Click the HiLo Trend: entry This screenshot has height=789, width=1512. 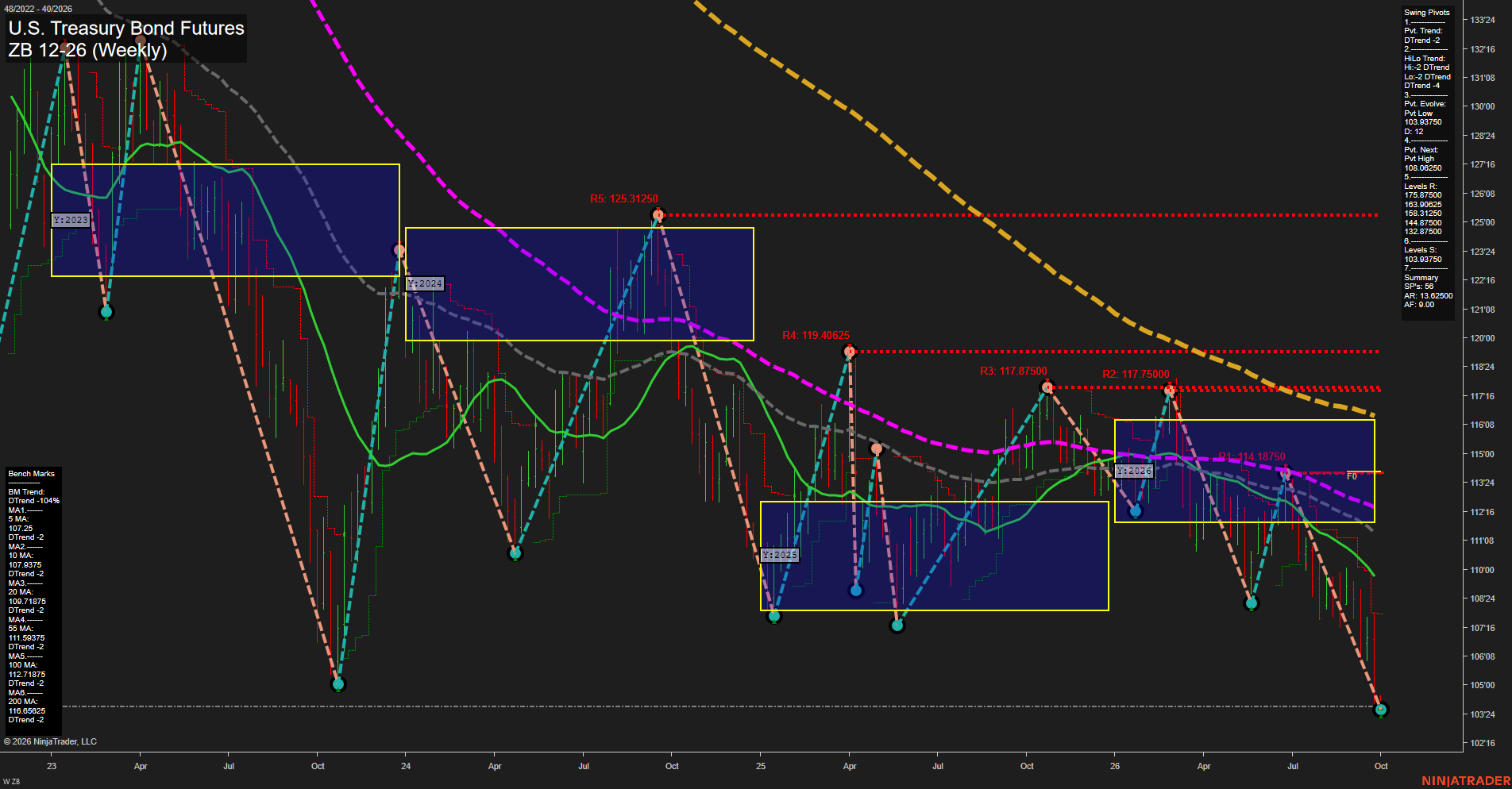(1425, 59)
